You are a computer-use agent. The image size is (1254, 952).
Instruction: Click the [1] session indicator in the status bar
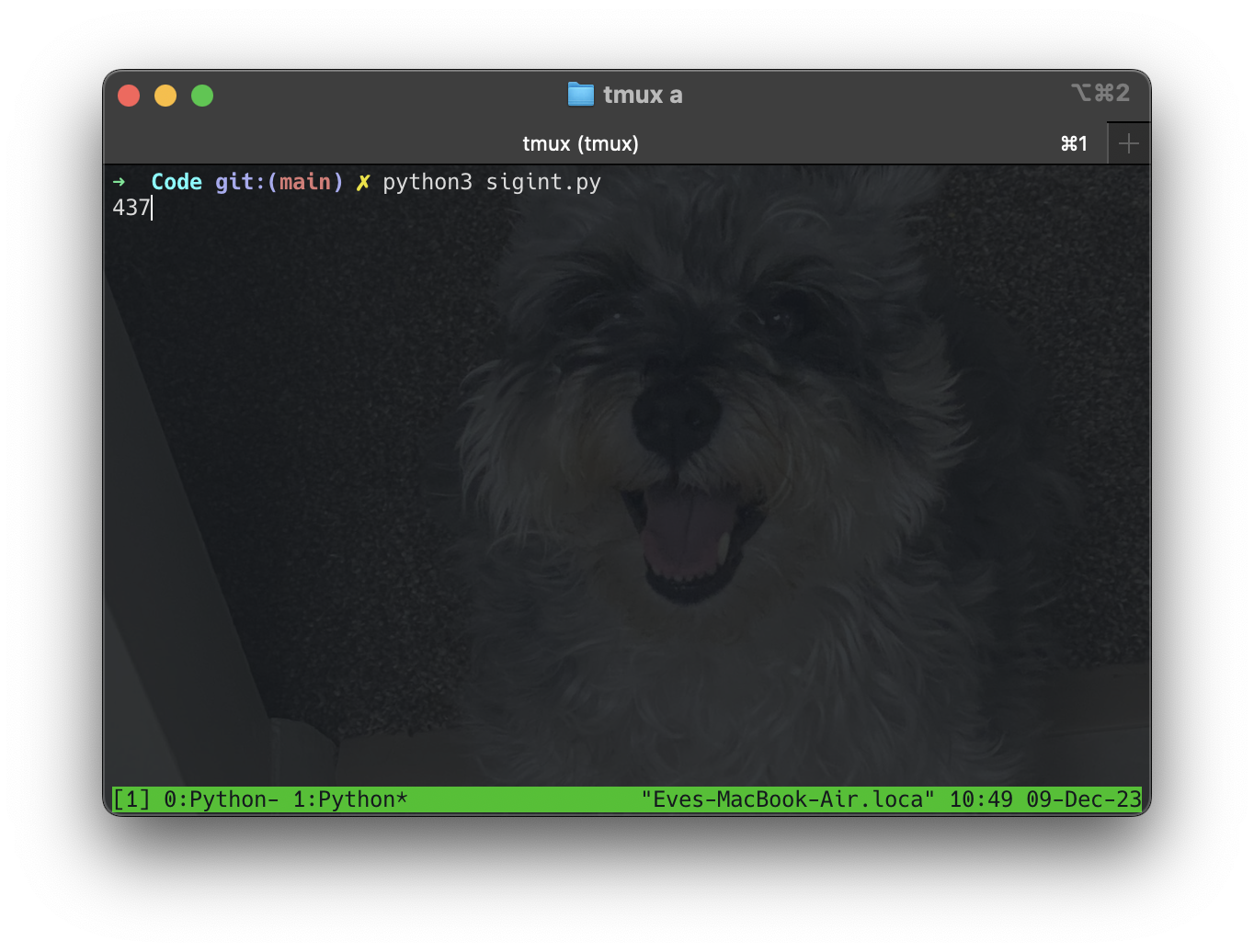pos(131,799)
